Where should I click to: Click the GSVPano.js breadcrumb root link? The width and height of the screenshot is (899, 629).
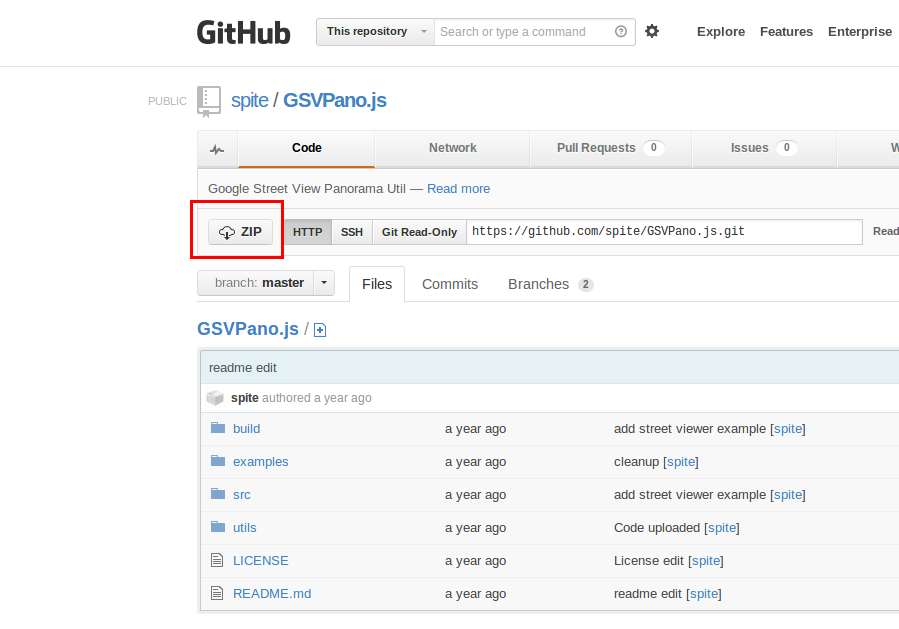[x=248, y=329]
